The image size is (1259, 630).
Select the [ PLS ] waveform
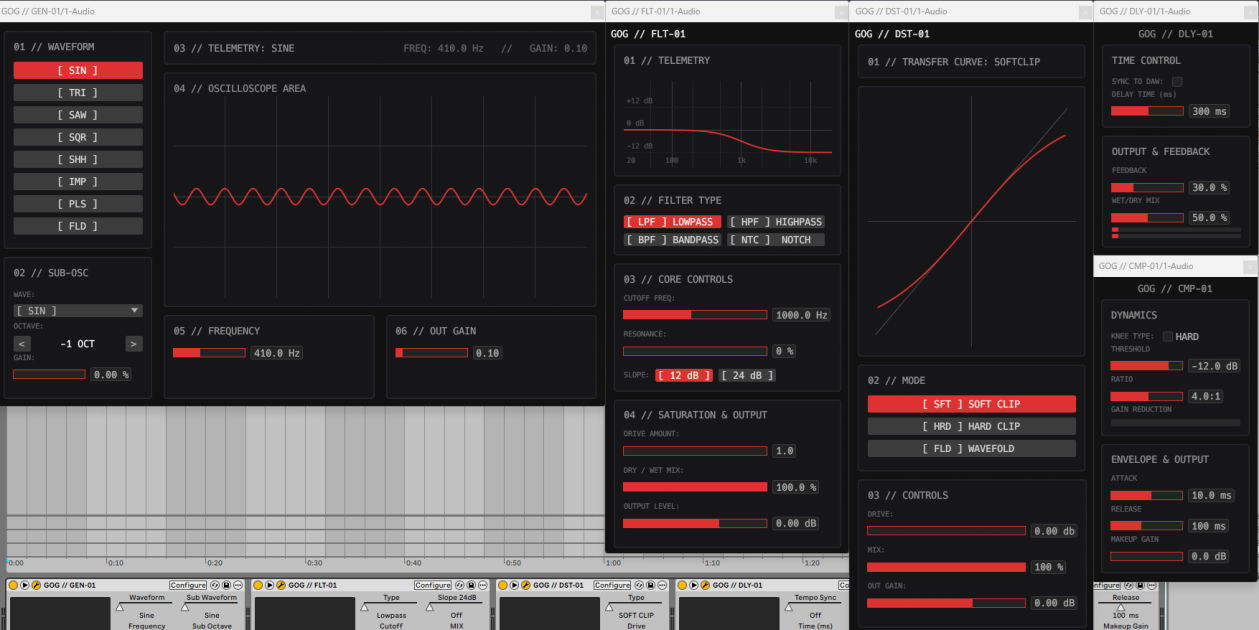tap(78, 204)
